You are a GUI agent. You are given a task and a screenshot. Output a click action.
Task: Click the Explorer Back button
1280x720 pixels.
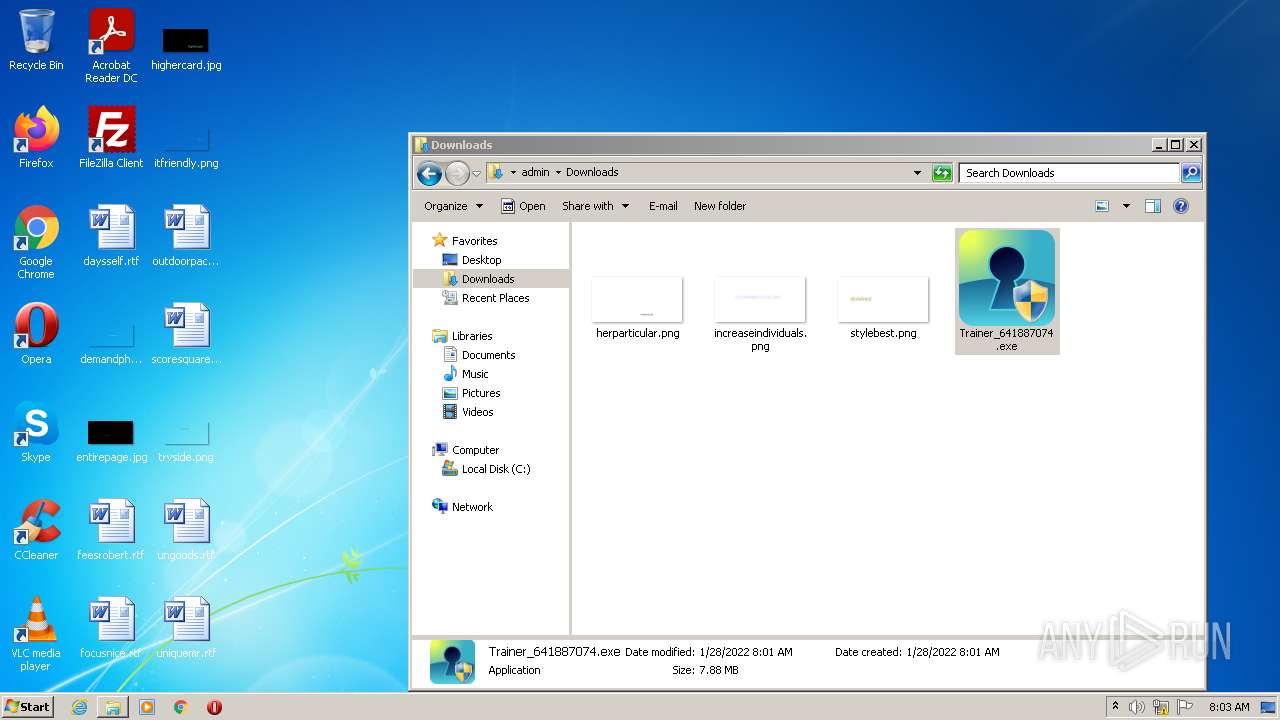pos(429,173)
